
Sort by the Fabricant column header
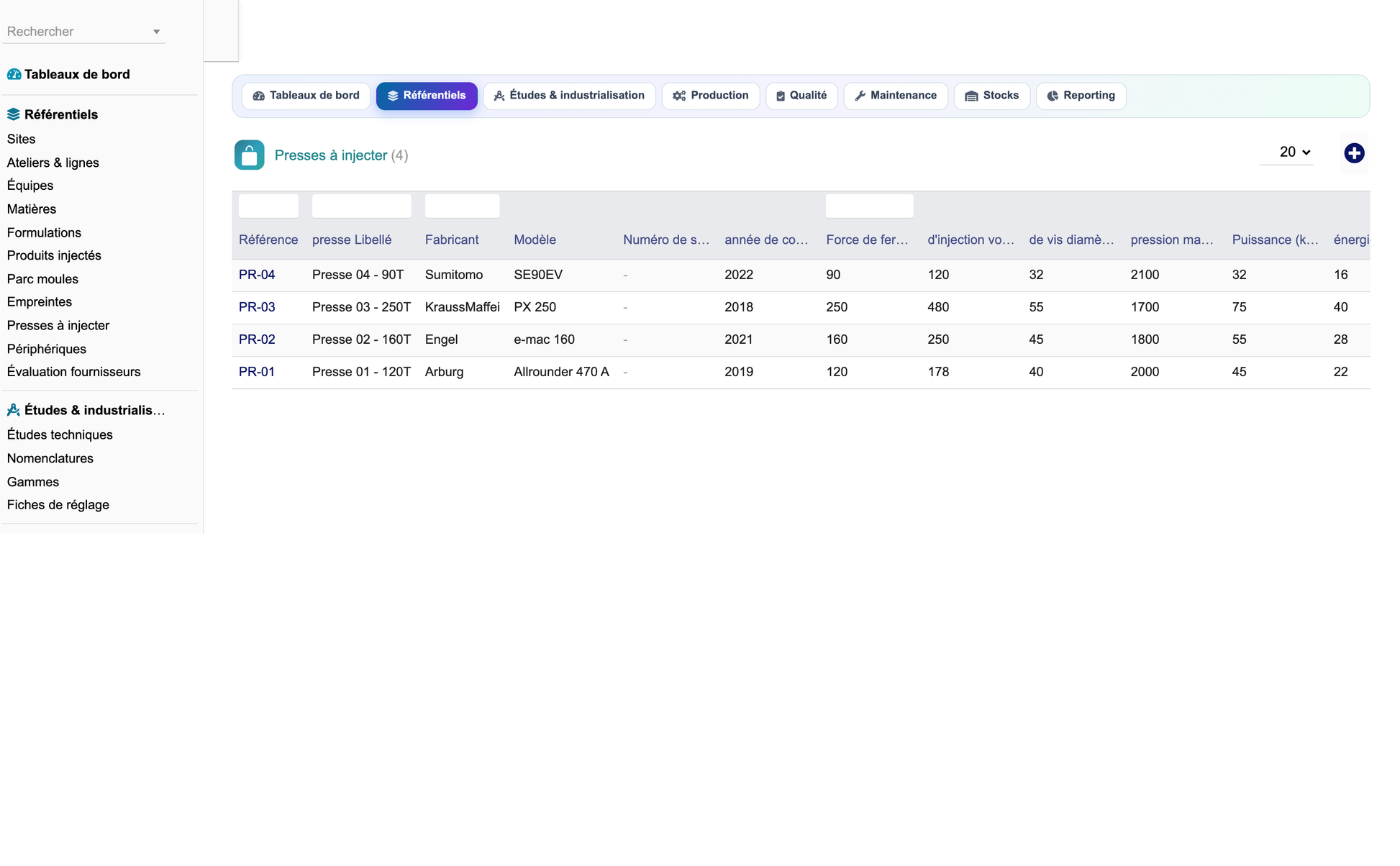coord(452,240)
